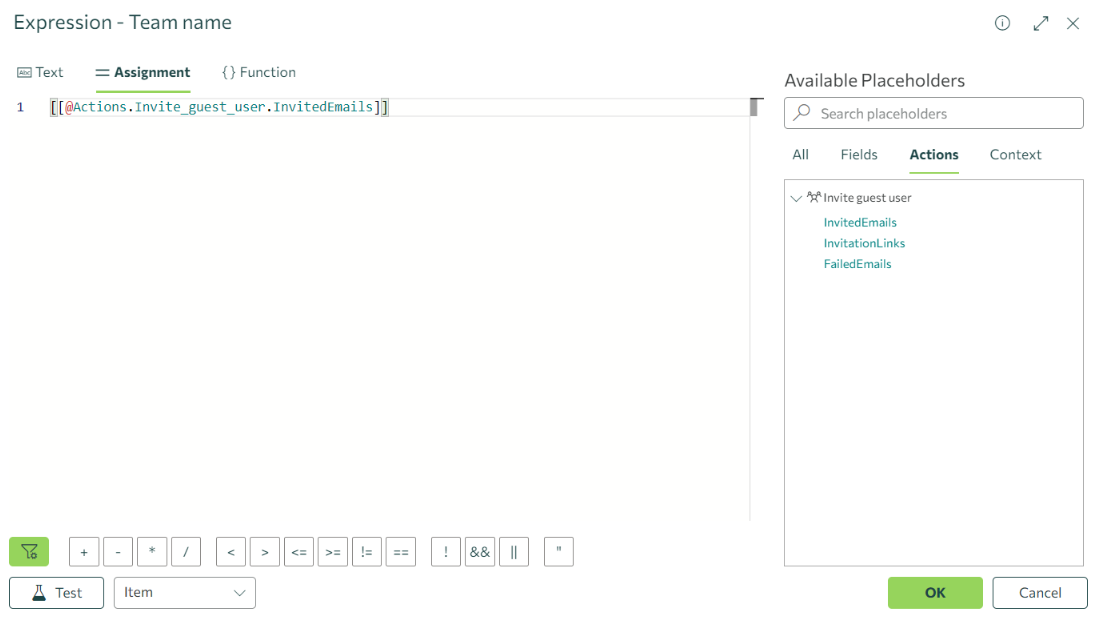Click the Search placeholders field

pos(934,113)
